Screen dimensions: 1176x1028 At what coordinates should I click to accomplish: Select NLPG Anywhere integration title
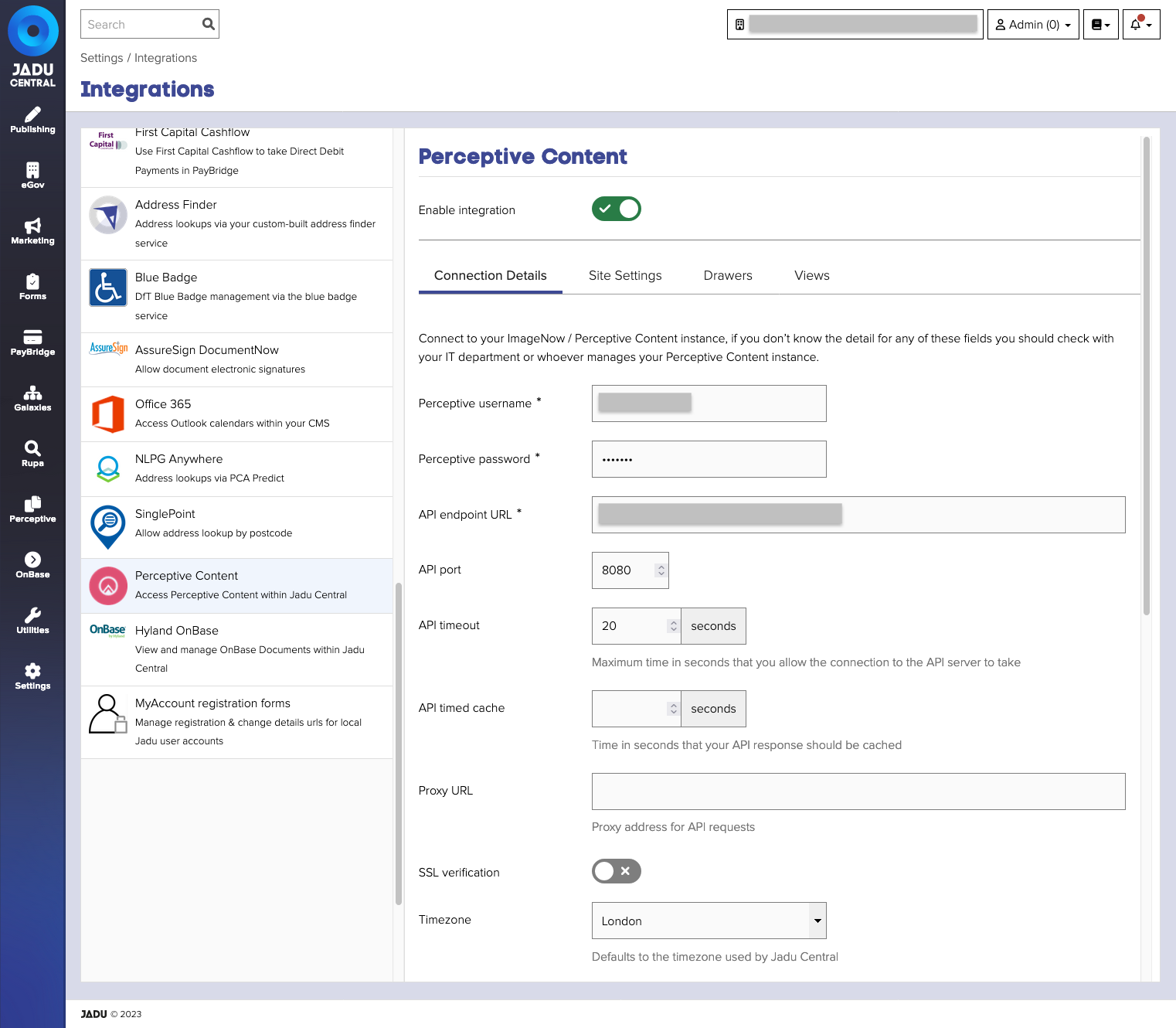point(178,459)
